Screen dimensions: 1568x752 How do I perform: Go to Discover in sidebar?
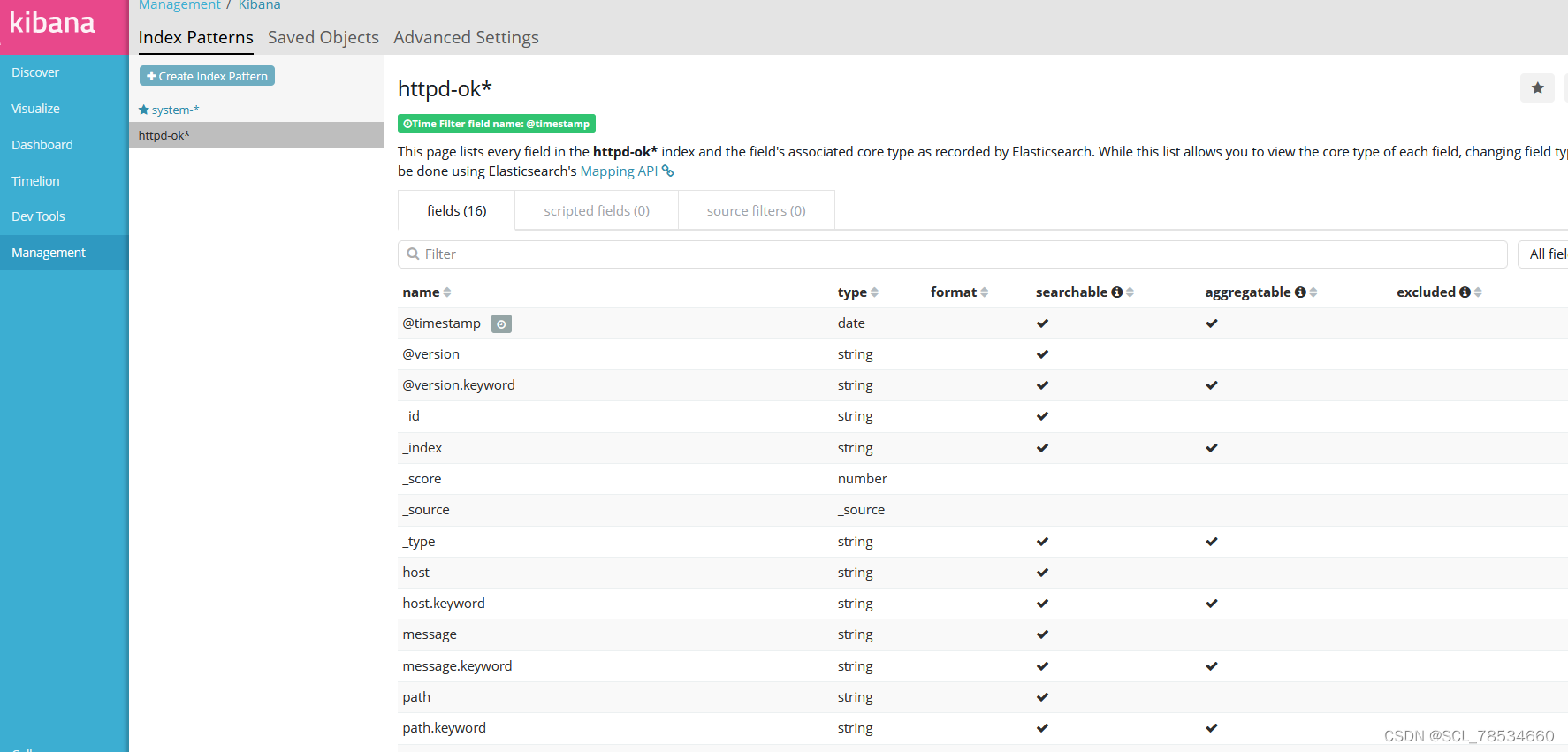35,72
